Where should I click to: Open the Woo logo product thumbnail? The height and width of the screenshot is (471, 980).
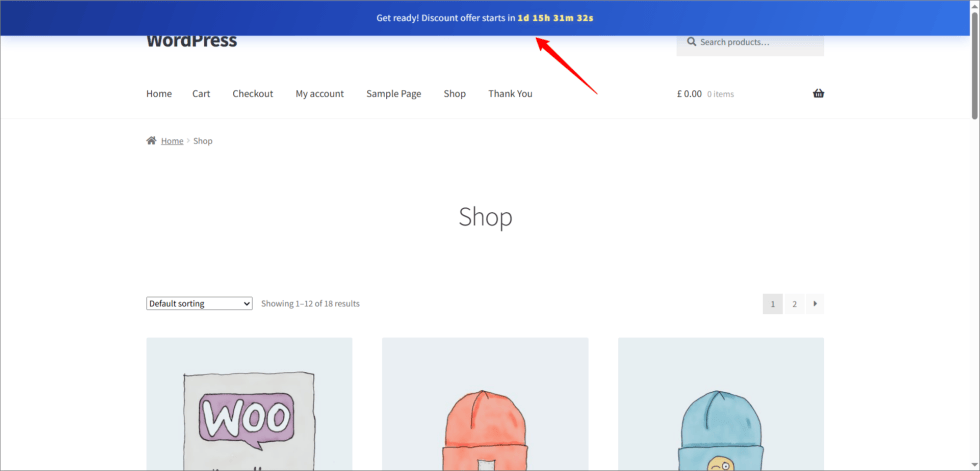pyautogui.click(x=249, y=404)
